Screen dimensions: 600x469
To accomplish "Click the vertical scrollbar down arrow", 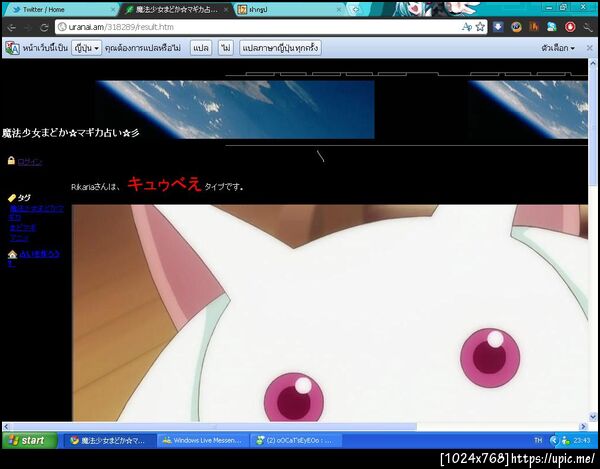I will (x=593, y=417).
